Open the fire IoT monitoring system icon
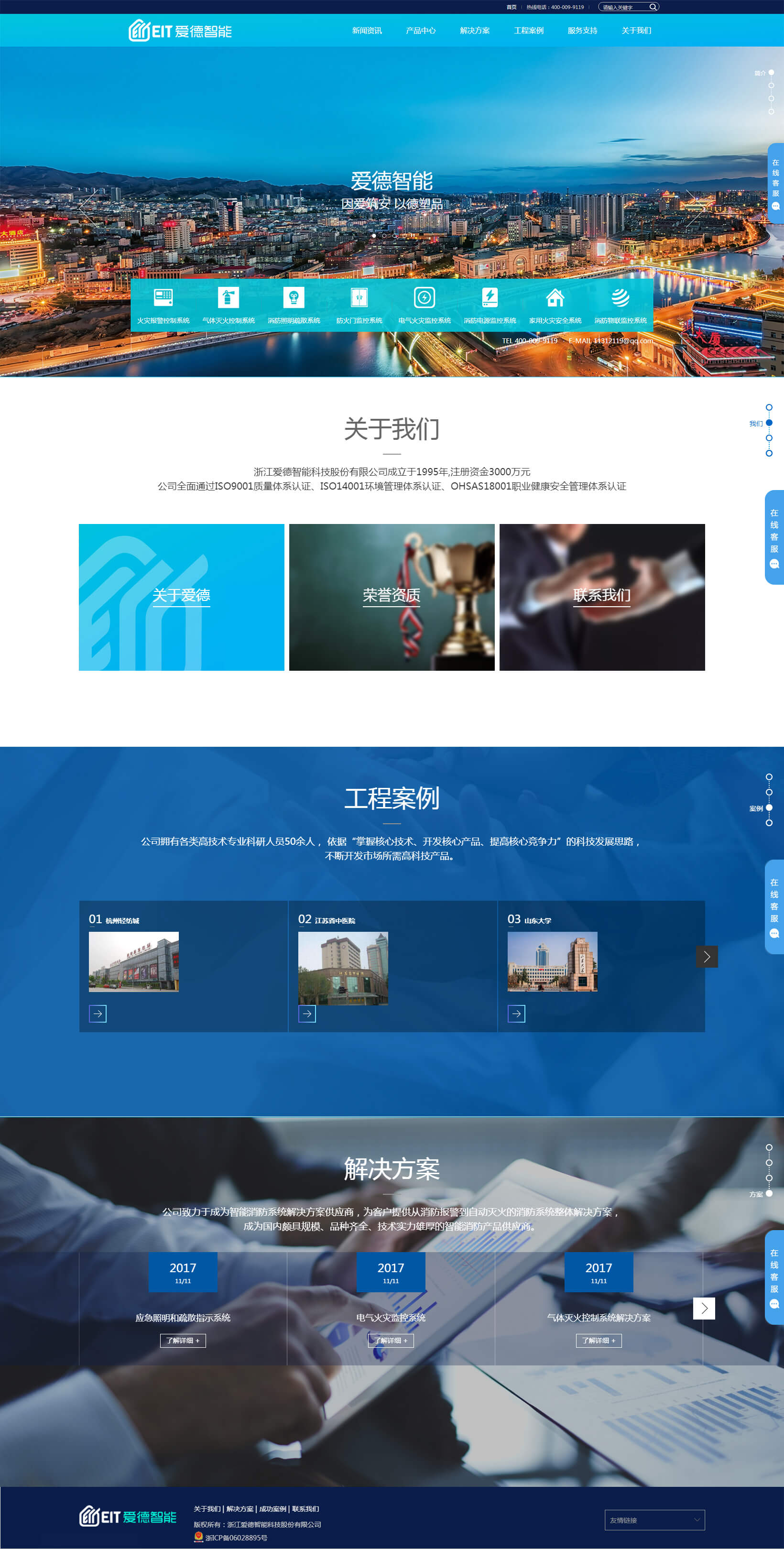Viewport: 784px width, 1549px height. (x=621, y=297)
